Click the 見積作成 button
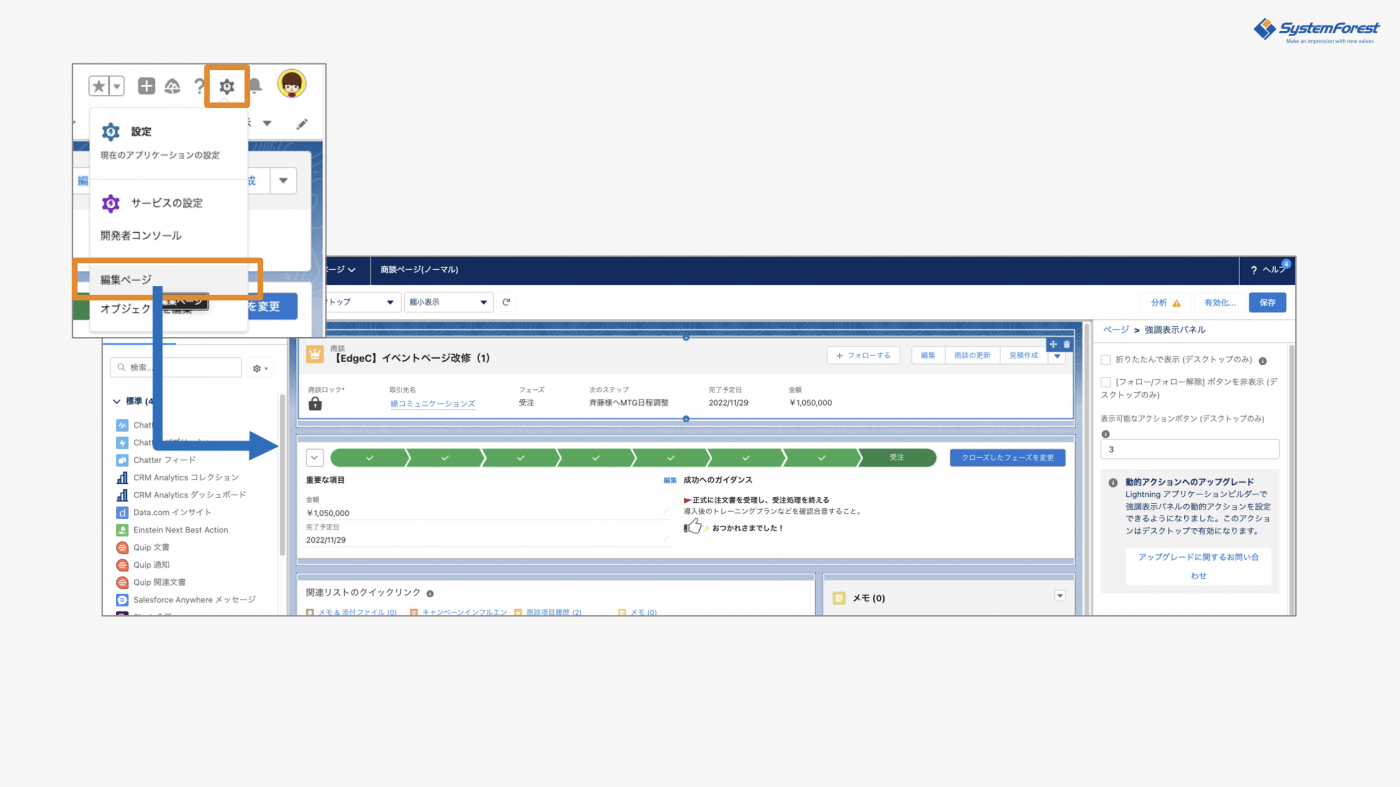The width and height of the screenshot is (1400, 787). coord(1023,355)
